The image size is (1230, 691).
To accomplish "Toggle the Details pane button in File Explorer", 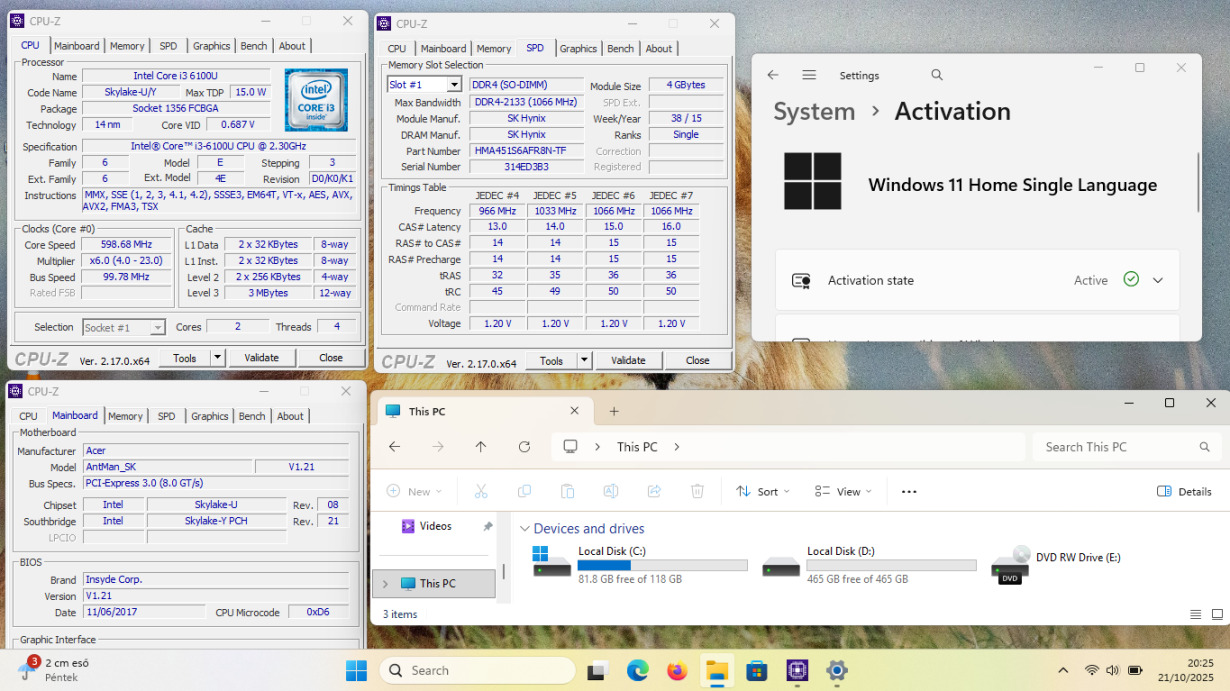I will pos(1184,491).
